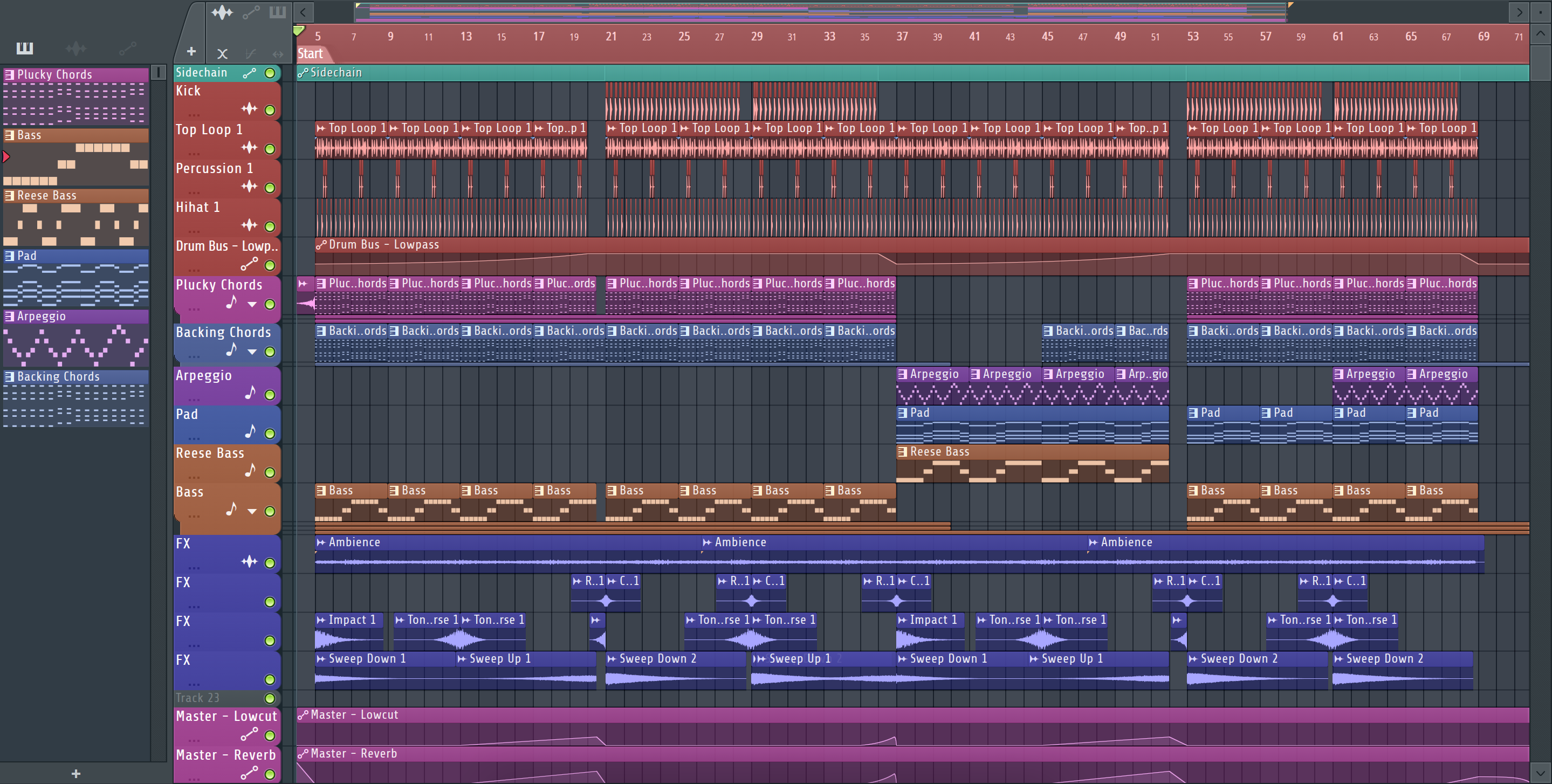Click the Master - Lowcut automation icon
This screenshot has height=784, width=1552.
[249, 734]
